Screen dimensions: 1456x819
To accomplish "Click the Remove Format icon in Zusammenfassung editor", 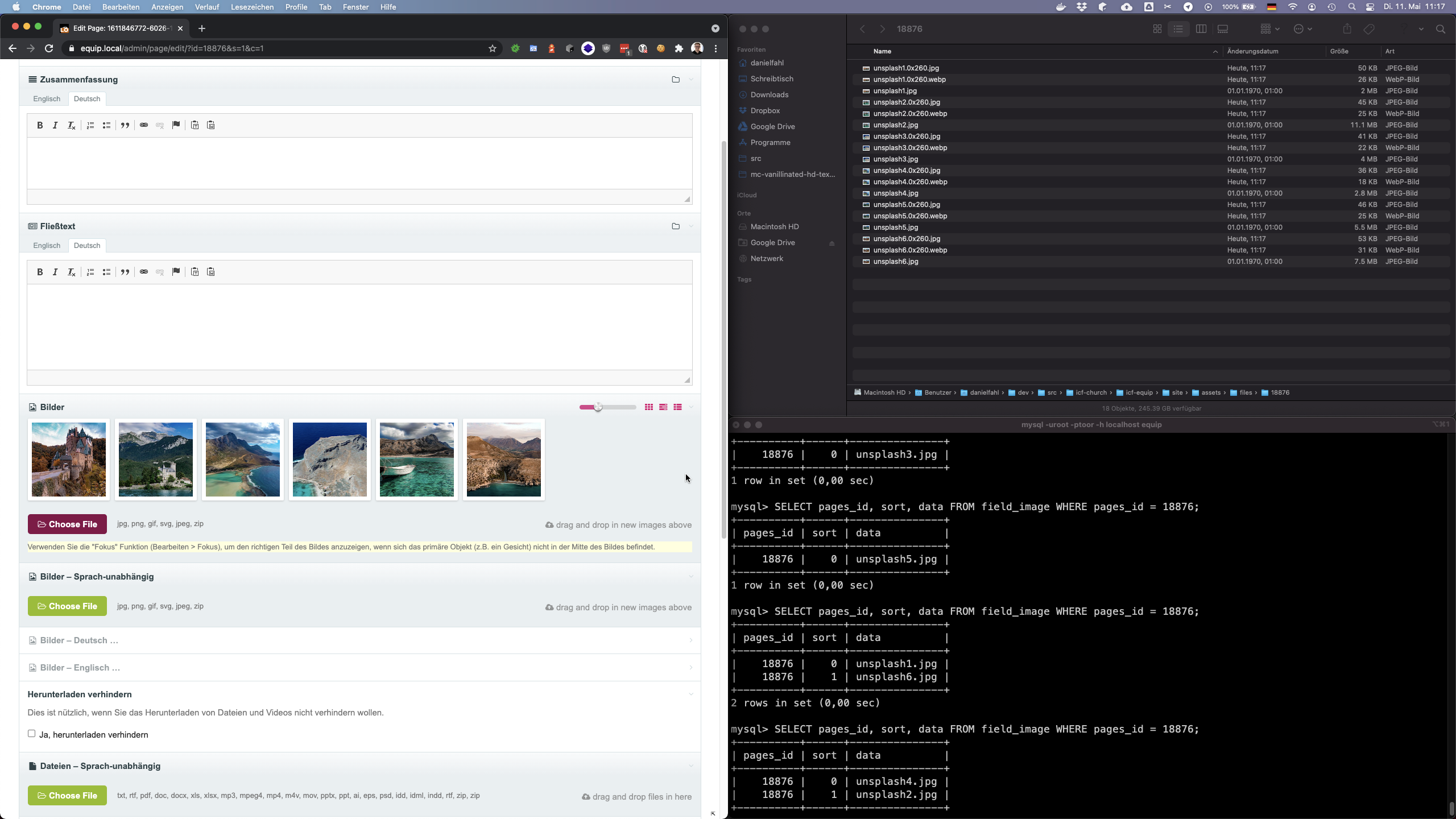I will [72, 125].
